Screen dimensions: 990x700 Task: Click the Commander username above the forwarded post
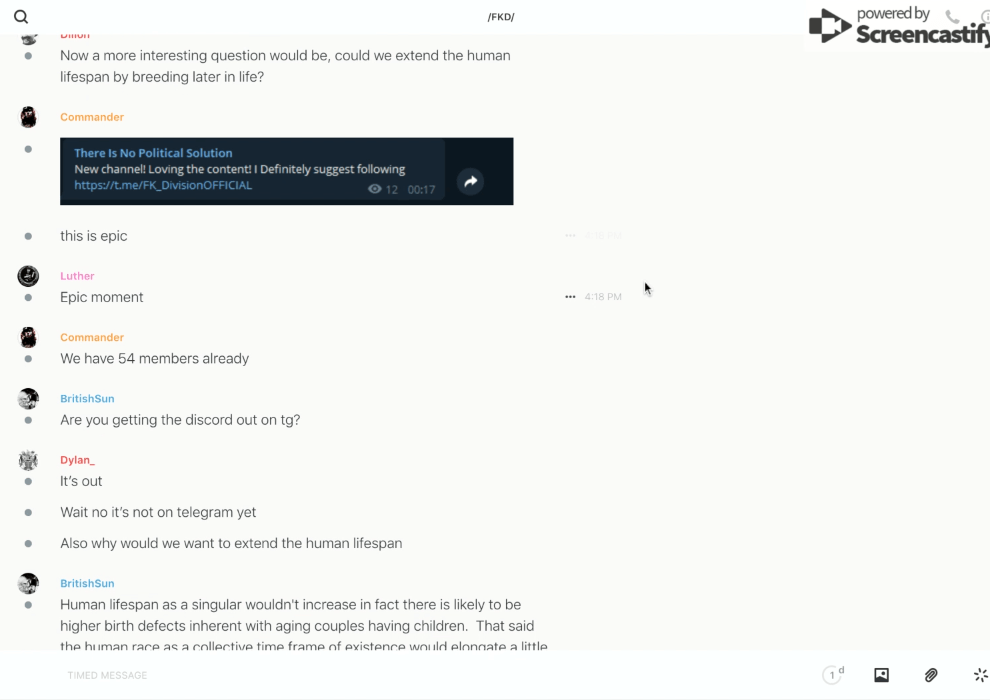(x=92, y=117)
